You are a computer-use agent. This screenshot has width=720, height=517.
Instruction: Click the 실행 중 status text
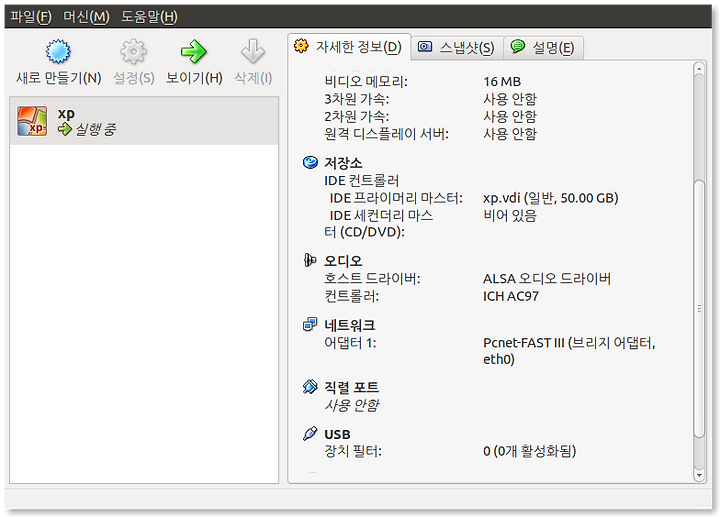[96, 129]
